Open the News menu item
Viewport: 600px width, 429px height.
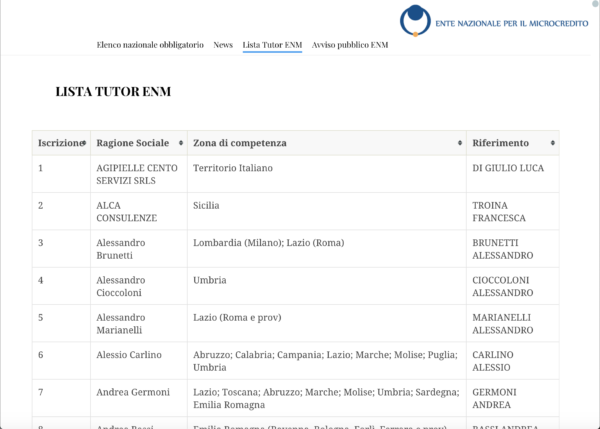pos(223,45)
